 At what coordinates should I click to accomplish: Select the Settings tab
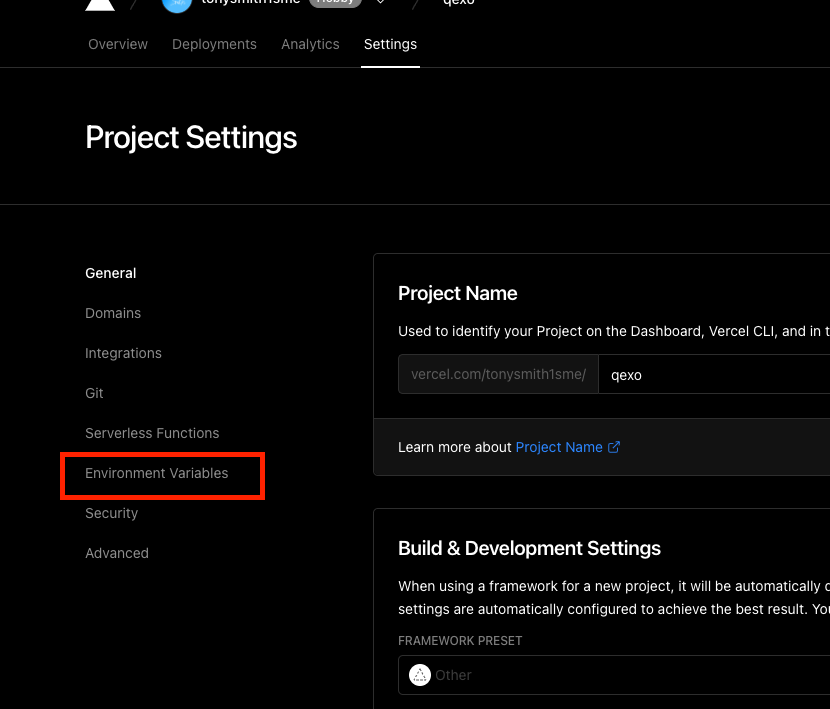pos(390,44)
